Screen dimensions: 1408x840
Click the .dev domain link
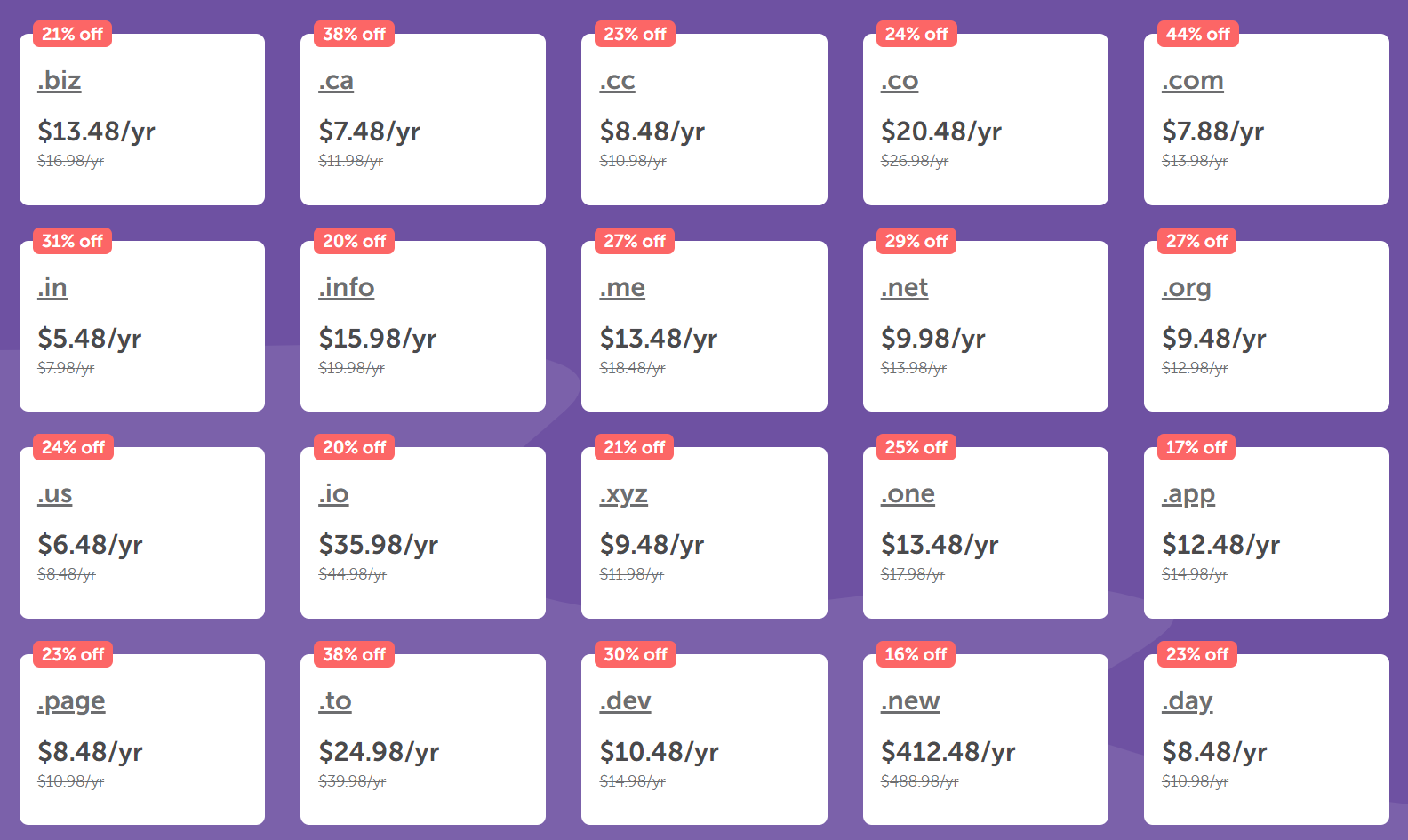(x=625, y=701)
